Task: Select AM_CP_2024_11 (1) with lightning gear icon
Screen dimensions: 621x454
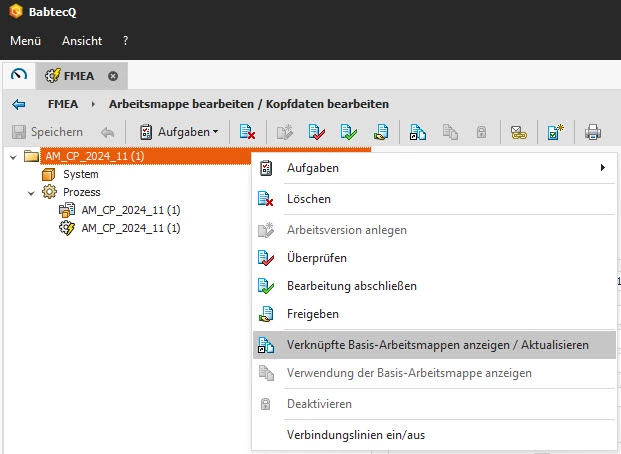Action: tap(131, 228)
